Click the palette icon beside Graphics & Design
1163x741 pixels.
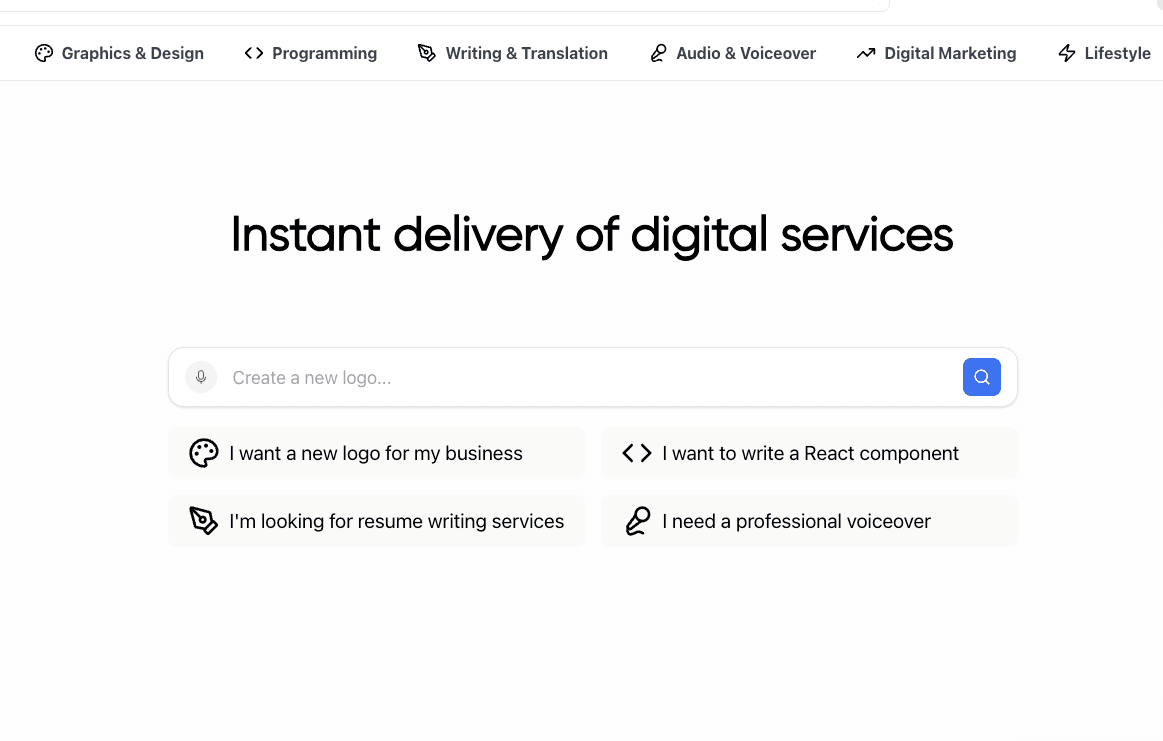pyautogui.click(x=44, y=53)
